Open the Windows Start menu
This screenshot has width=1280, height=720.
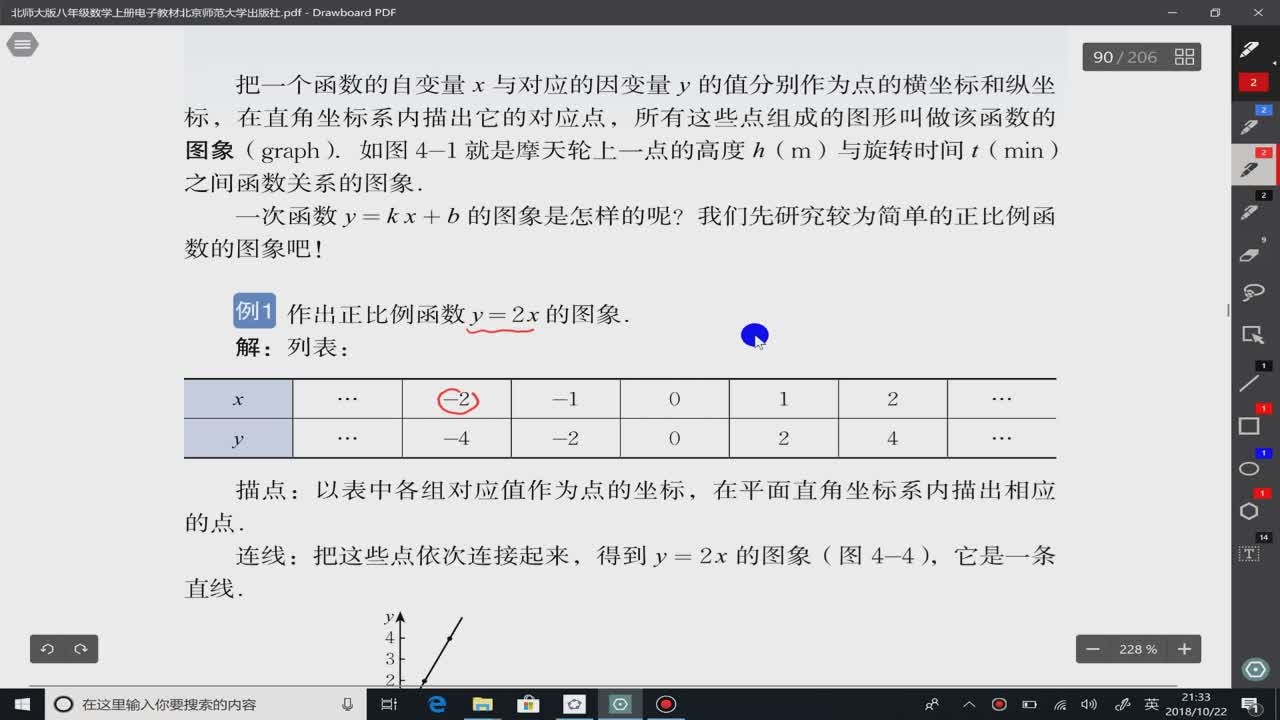pos(20,704)
